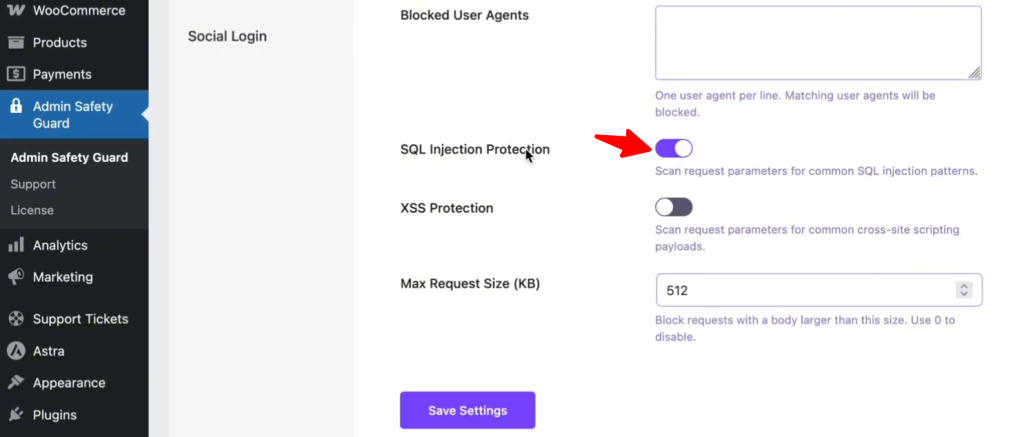The image size is (1024, 437).
Task: Click the Marketing megaphone icon
Action: 15,277
